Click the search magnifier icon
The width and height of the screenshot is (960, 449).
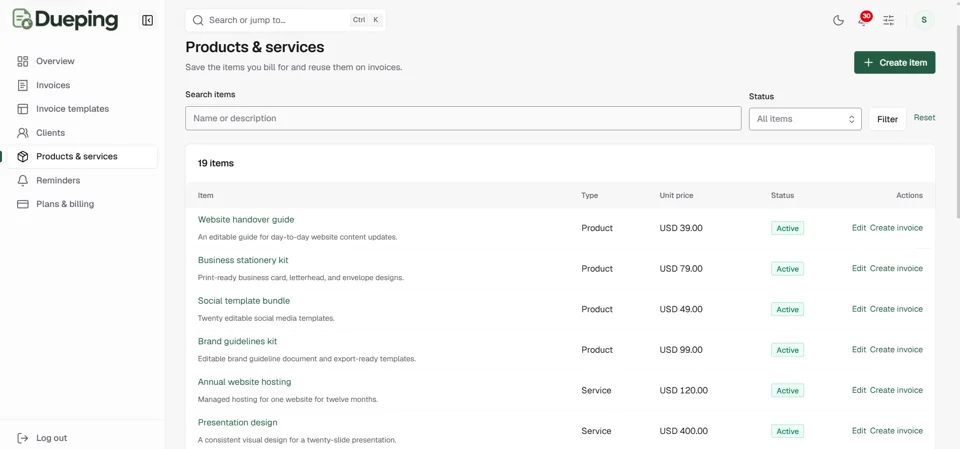(198, 20)
